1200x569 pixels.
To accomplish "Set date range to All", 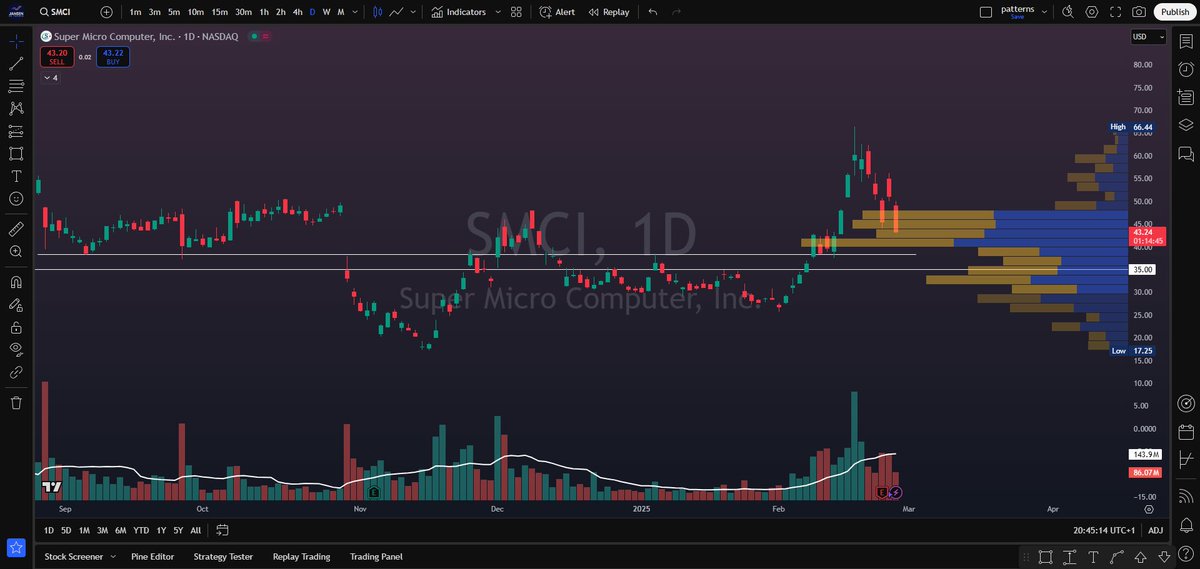I will (195, 530).
